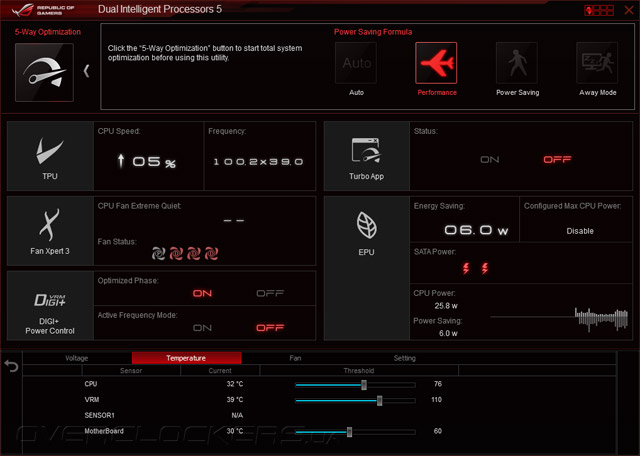Open the TPU module
The image size is (640, 456).
pos(50,156)
